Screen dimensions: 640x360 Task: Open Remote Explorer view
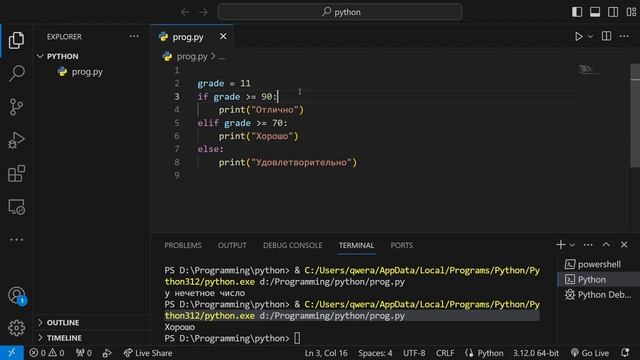pyautogui.click(x=16, y=207)
